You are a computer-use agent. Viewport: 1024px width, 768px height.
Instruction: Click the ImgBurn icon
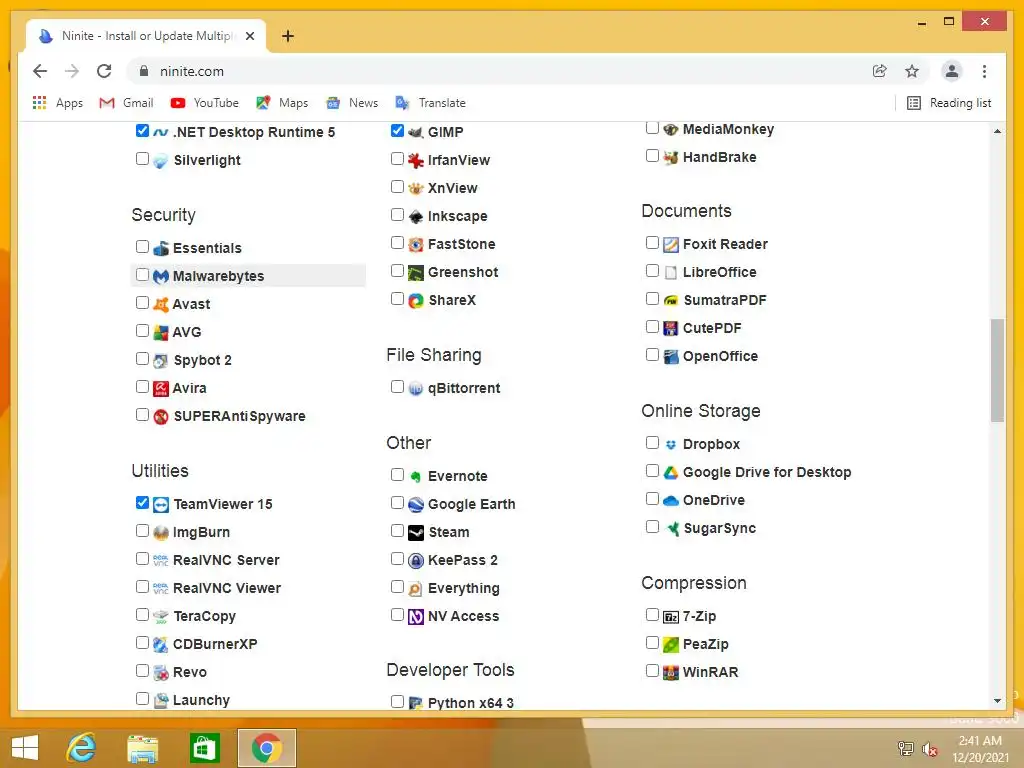click(x=161, y=533)
